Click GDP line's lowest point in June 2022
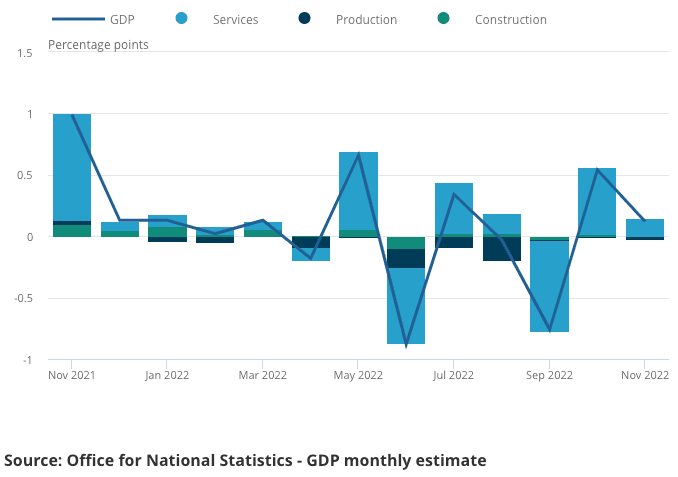 406,345
